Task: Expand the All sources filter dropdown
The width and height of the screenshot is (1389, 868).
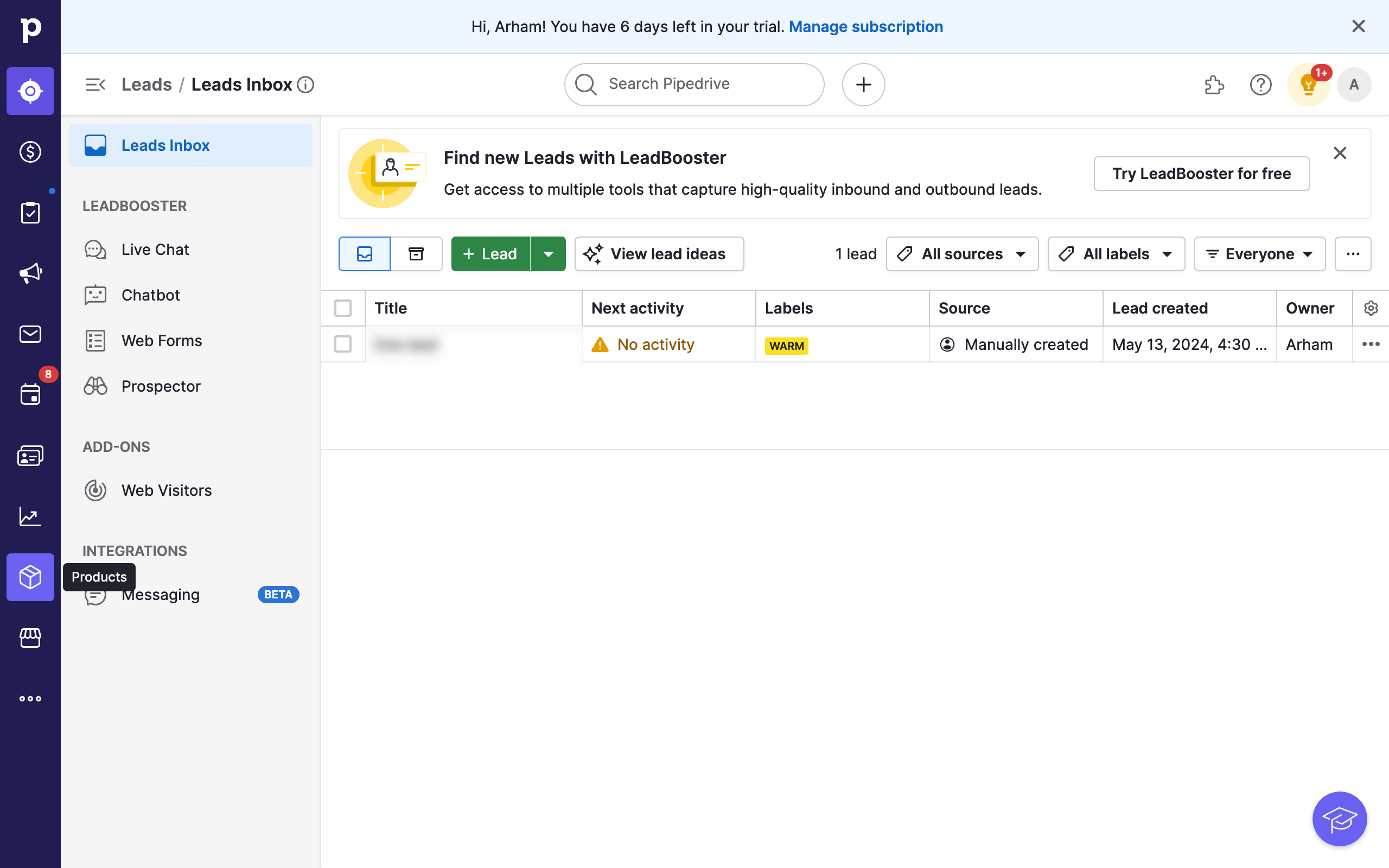Action: pos(962,254)
